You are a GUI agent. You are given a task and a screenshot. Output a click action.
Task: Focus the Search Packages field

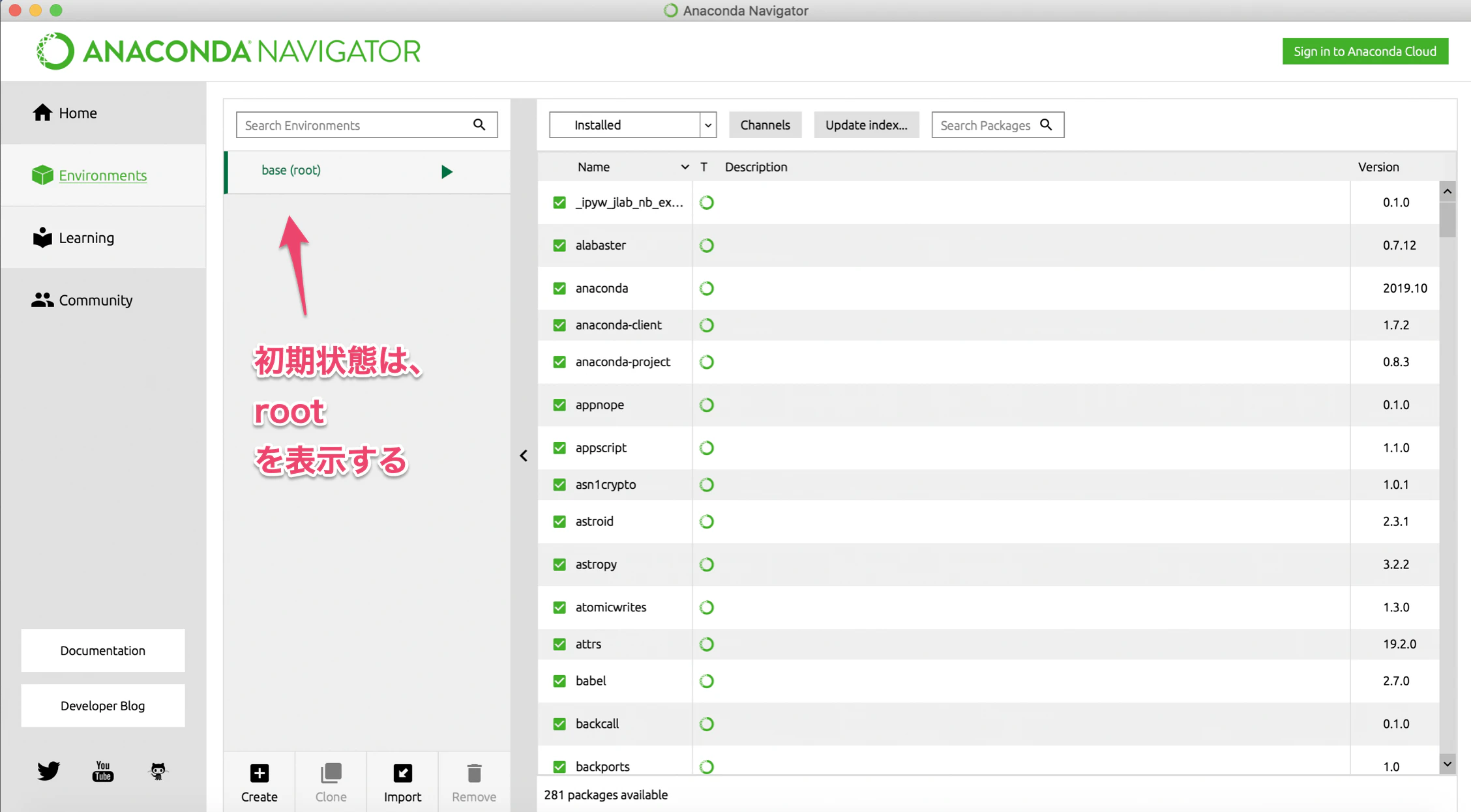[x=998, y=124]
